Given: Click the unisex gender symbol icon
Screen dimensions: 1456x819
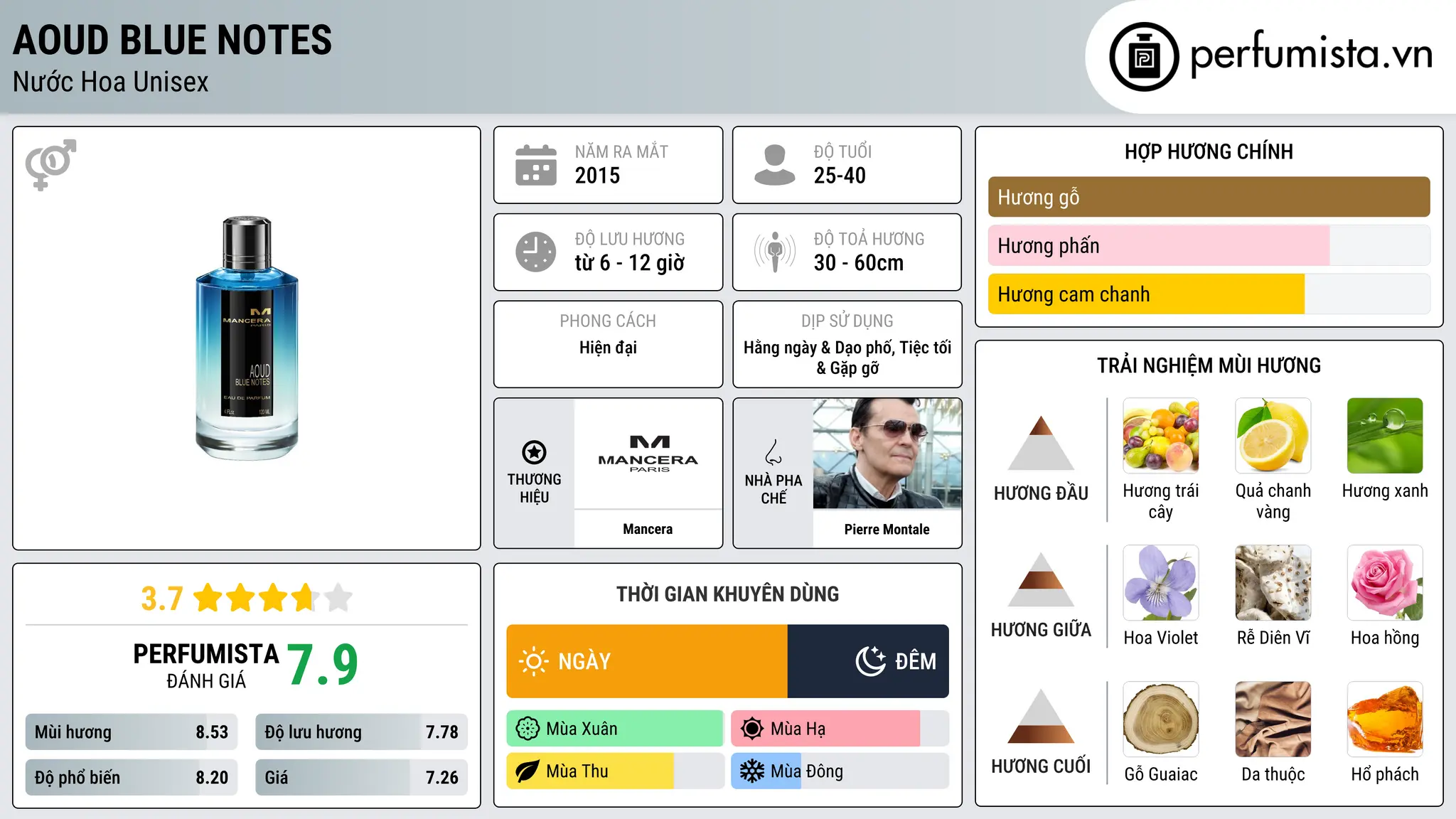Looking at the screenshot, I should pos(50,164).
